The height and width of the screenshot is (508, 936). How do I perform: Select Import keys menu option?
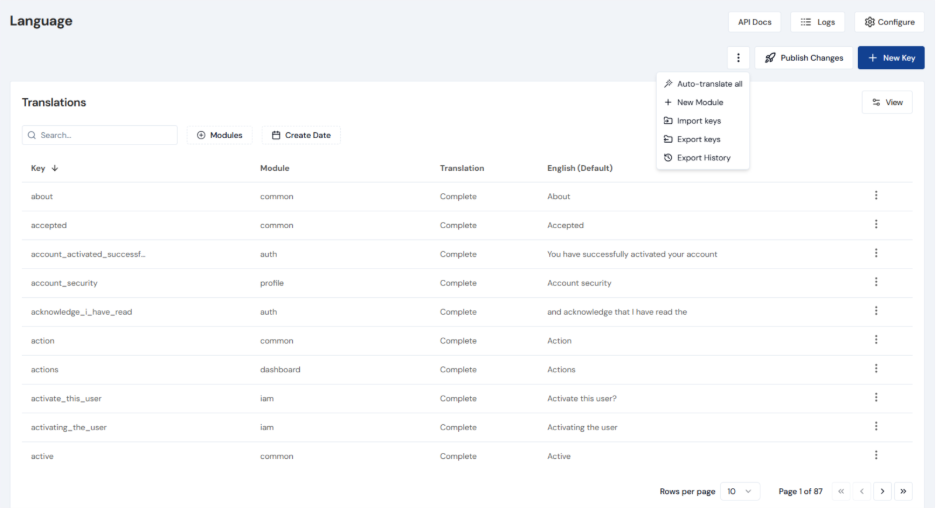(698, 121)
